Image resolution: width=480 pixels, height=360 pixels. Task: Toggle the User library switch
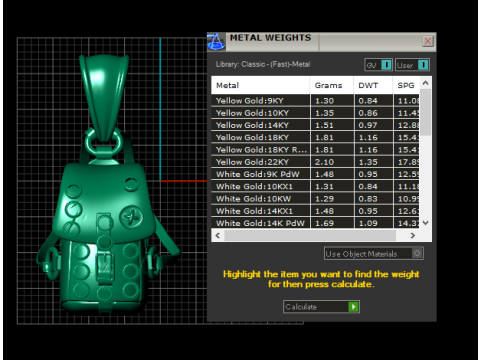(412, 65)
